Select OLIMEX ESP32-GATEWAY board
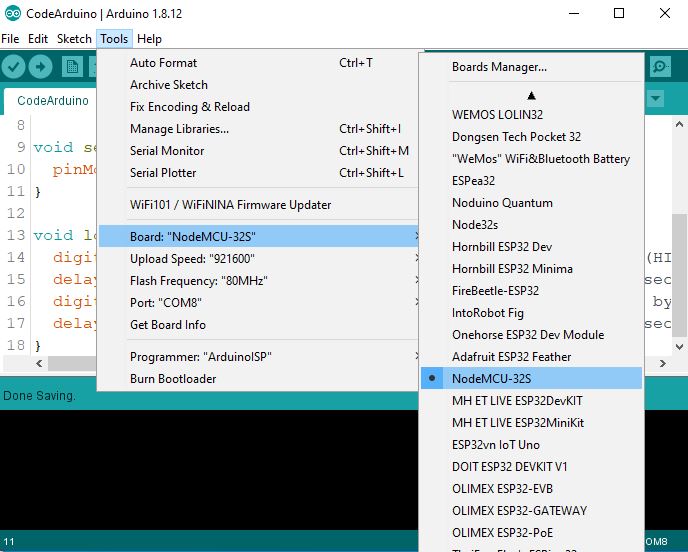The width and height of the screenshot is (688, 552). click(531, 510)
